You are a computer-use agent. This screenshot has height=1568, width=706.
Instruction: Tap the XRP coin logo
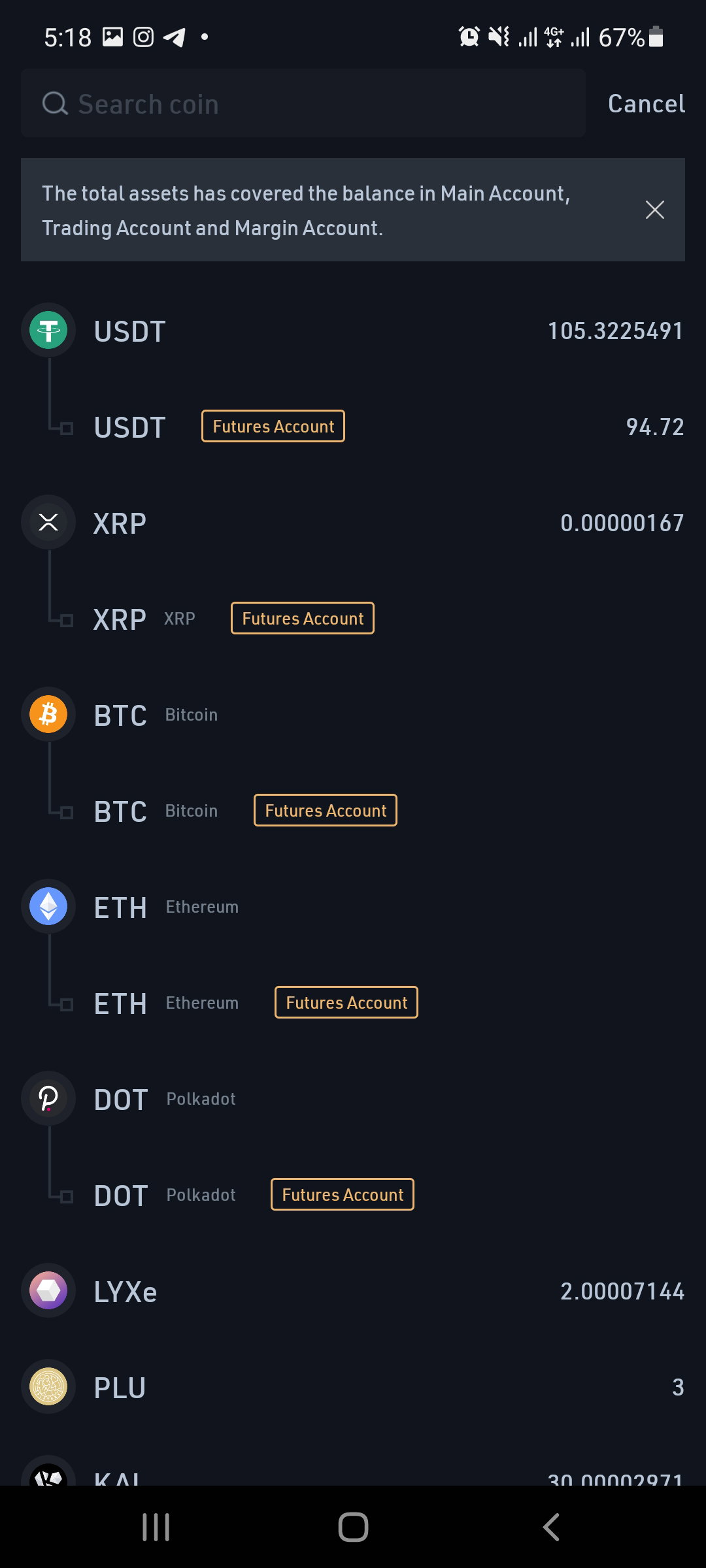[x=48, y=522]
